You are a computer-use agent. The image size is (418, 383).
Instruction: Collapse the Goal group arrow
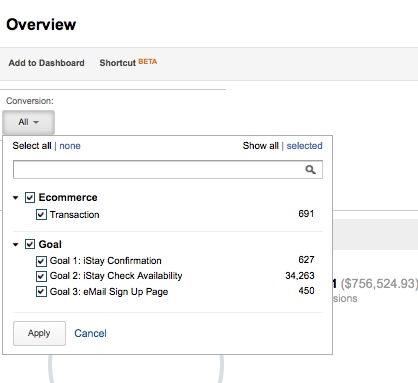[x=15, y=245]
